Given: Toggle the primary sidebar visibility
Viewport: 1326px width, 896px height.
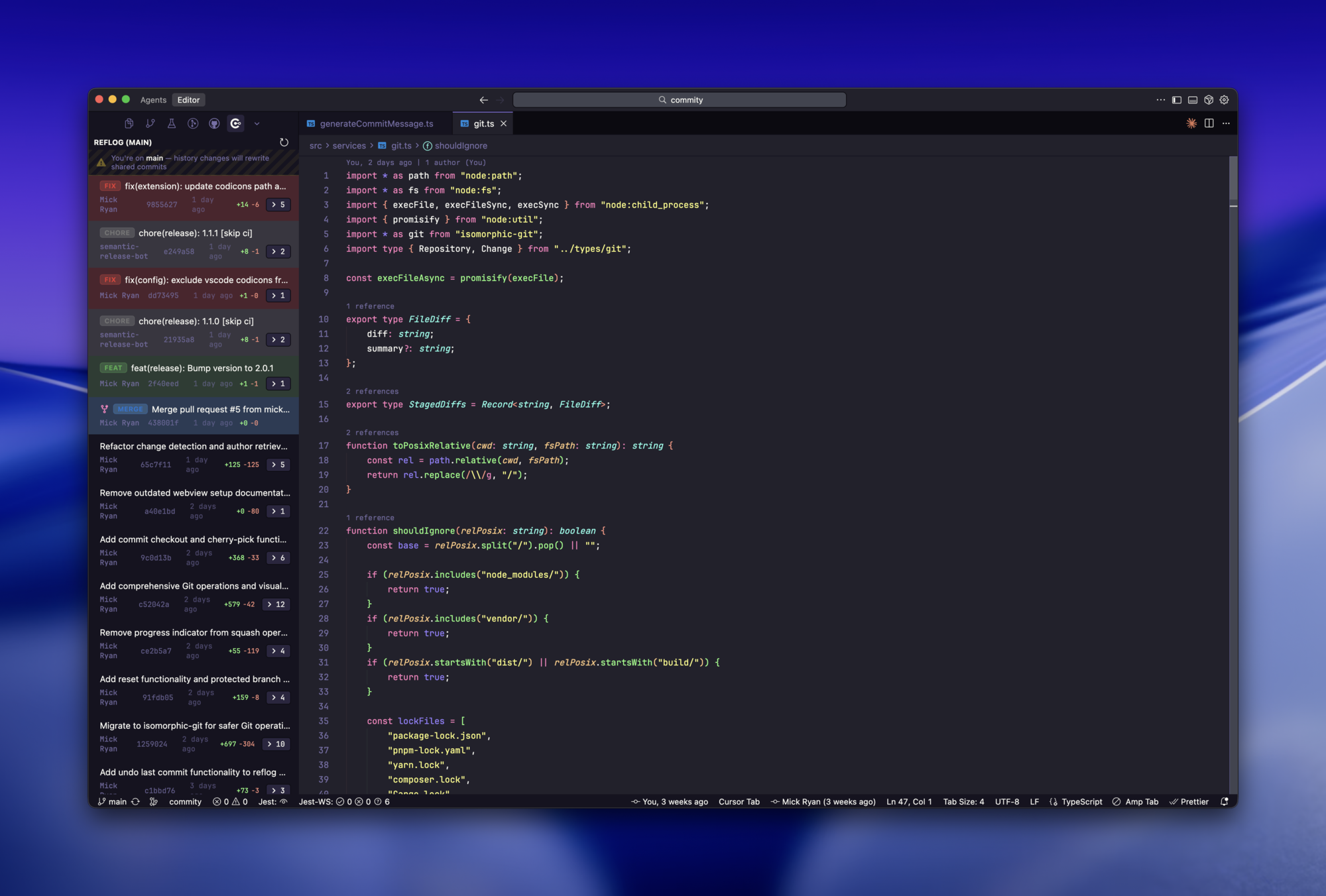Looking at the screenshot, I should 1177,100.
